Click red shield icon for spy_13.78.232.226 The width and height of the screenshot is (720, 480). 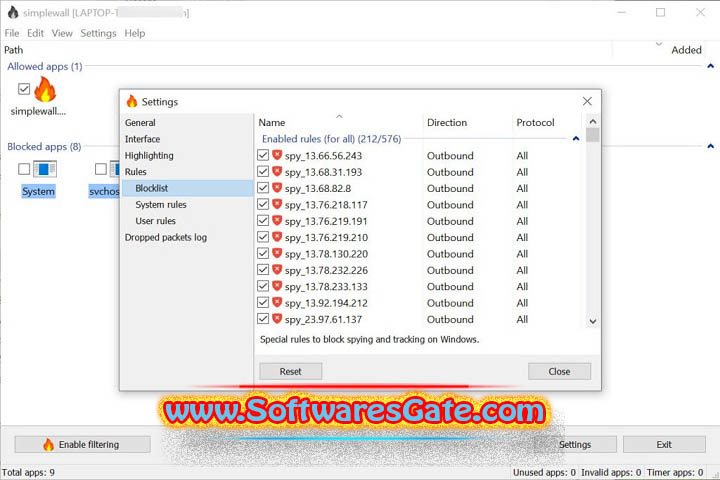click(x=277, y=270)
